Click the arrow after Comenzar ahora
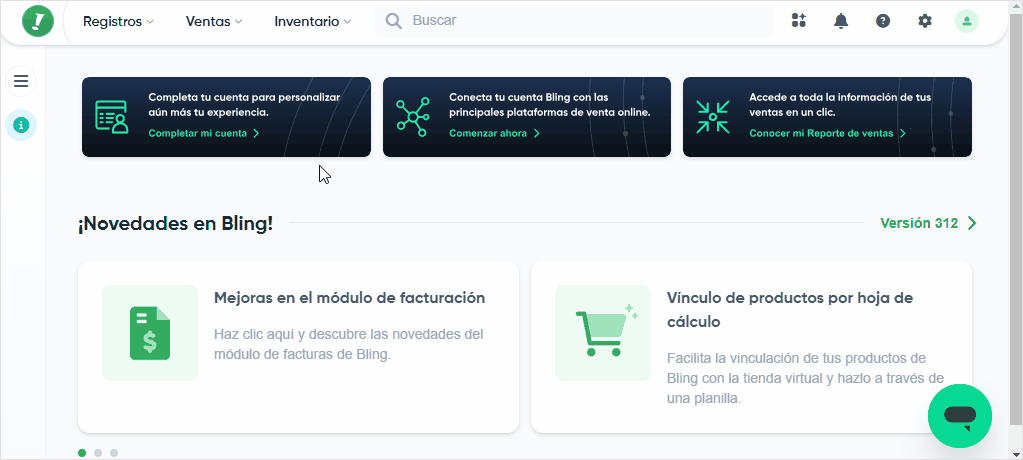 pos(537,133)
